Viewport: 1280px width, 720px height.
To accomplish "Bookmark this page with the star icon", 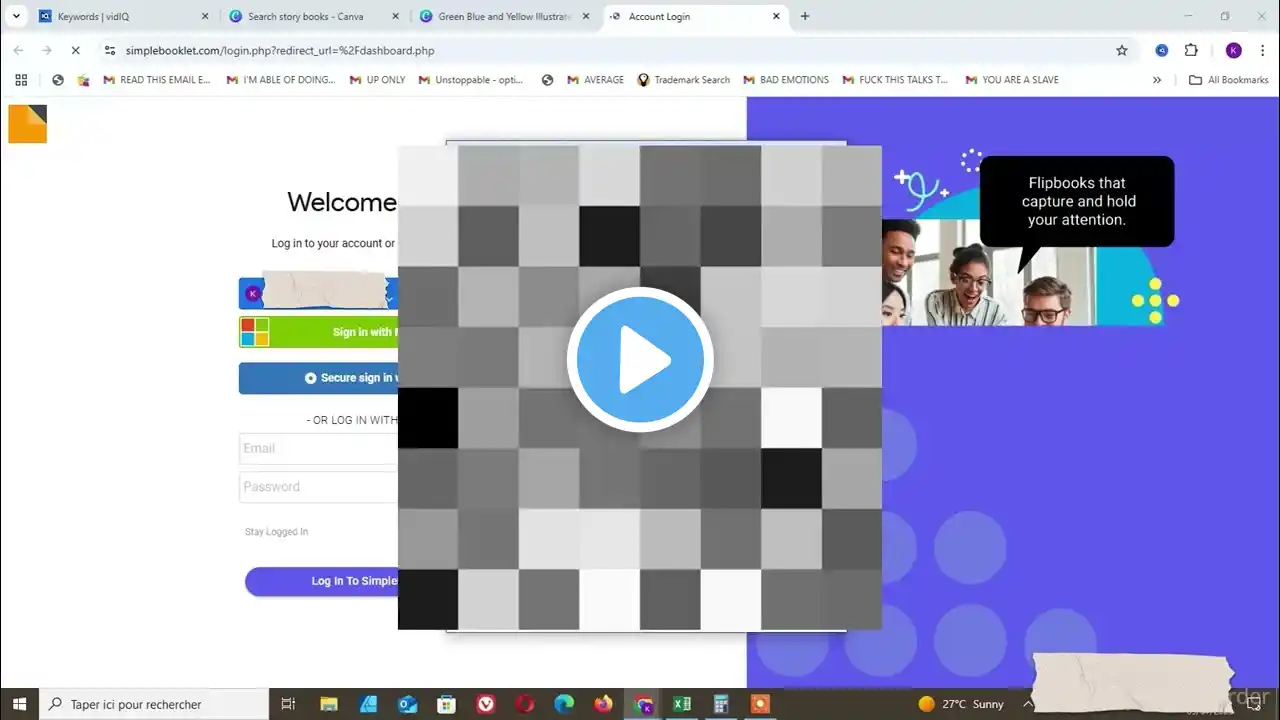I will [x=1122, y=50].
